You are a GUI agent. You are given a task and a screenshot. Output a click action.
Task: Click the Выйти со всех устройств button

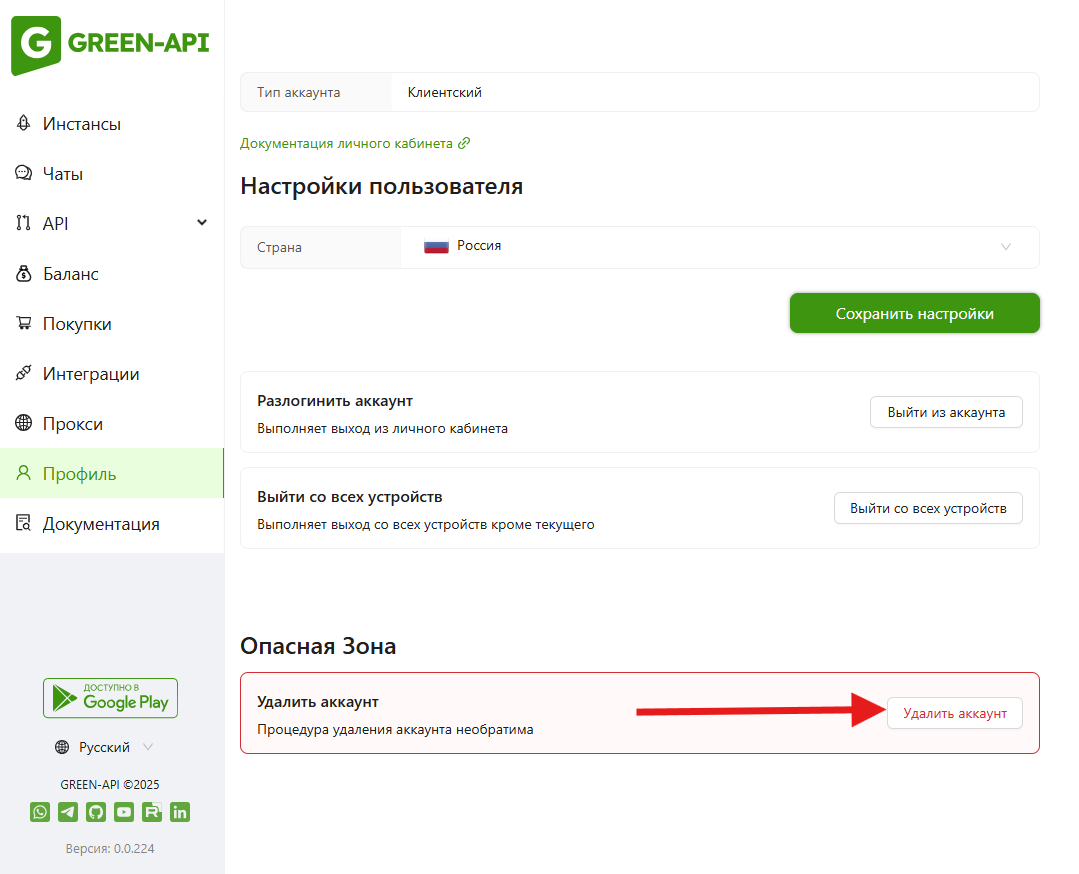[x=927, y=508]
